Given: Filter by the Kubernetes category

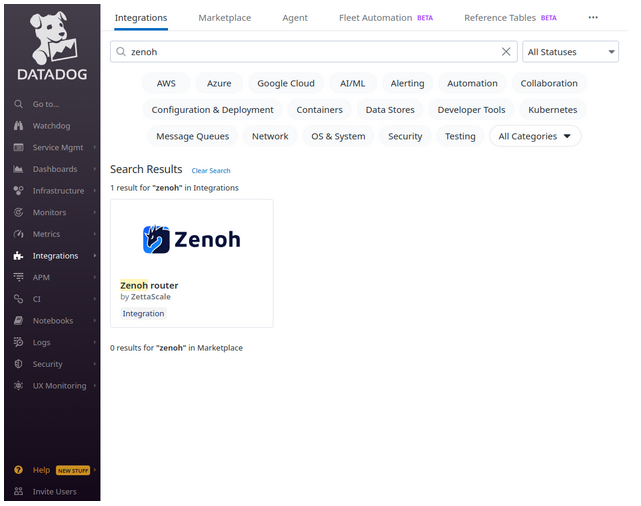Looking at the screenshot, I should 552,110.
